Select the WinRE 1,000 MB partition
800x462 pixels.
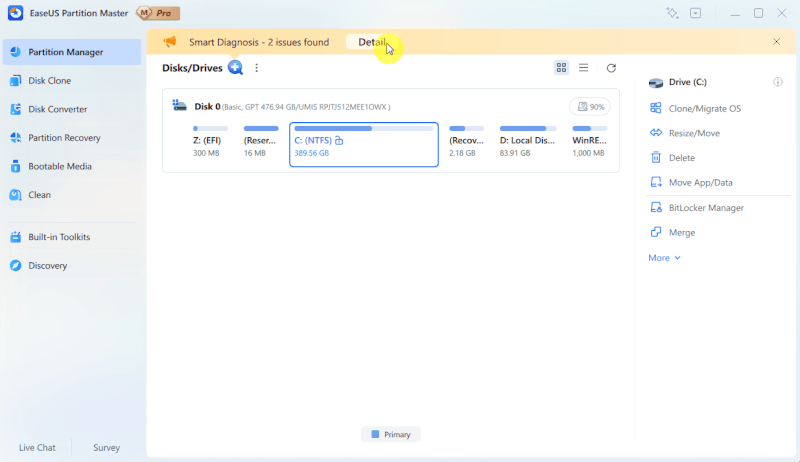point(589,142)
